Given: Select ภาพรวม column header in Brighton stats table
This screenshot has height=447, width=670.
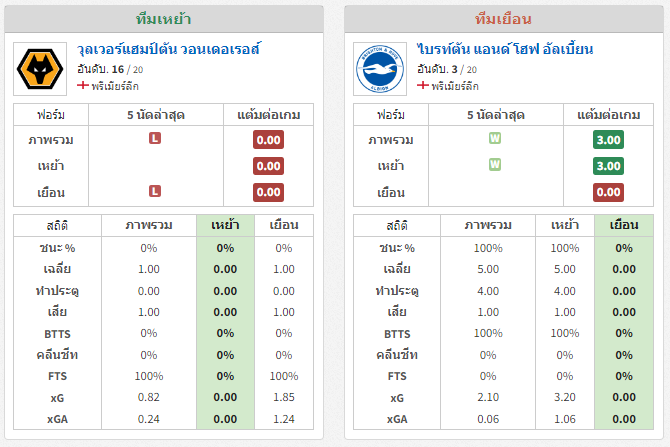Looking at the screenshot, I should [x=488, y=225].
